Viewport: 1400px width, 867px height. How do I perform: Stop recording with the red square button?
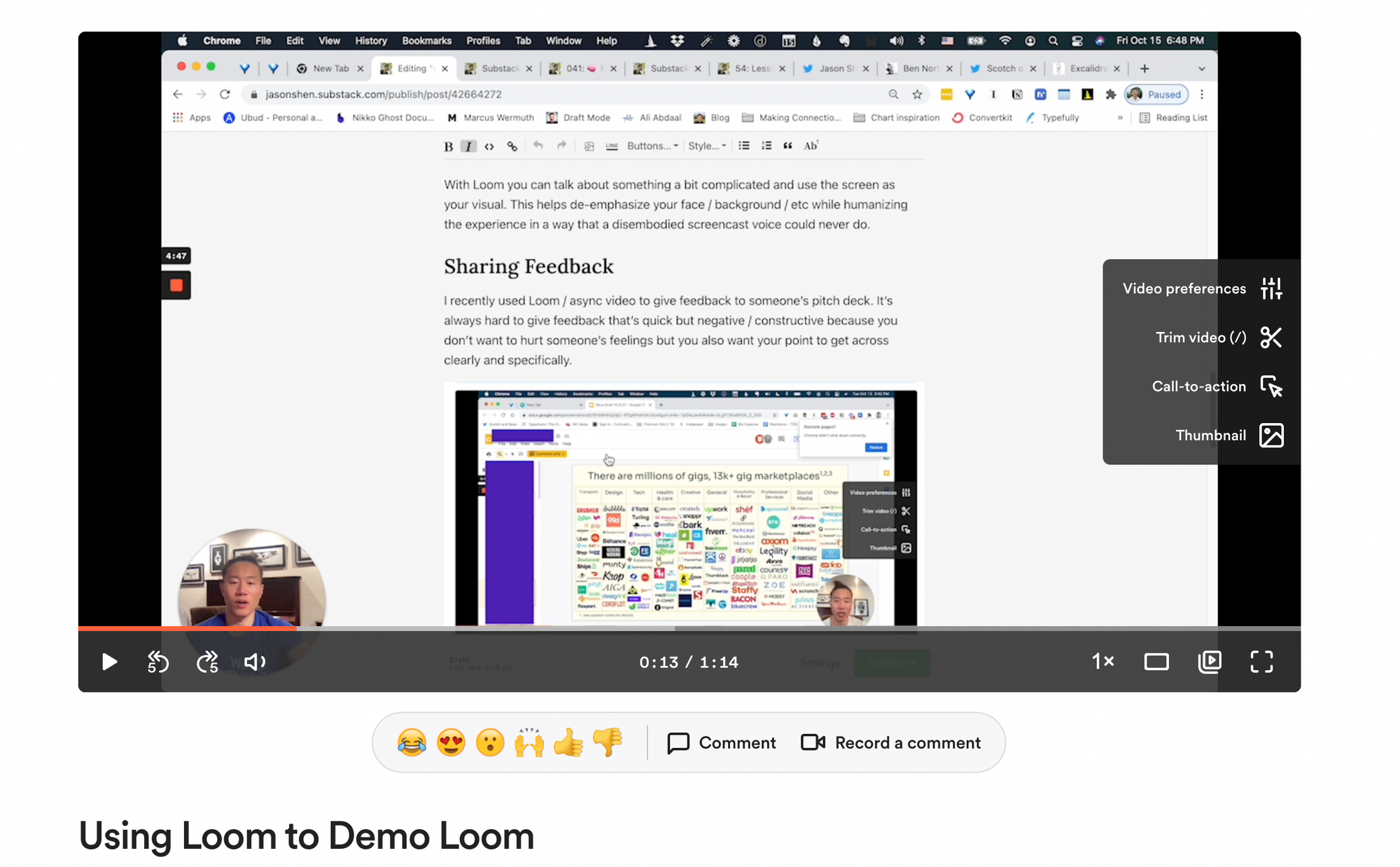pyautogui.click(x=176, y=285)
